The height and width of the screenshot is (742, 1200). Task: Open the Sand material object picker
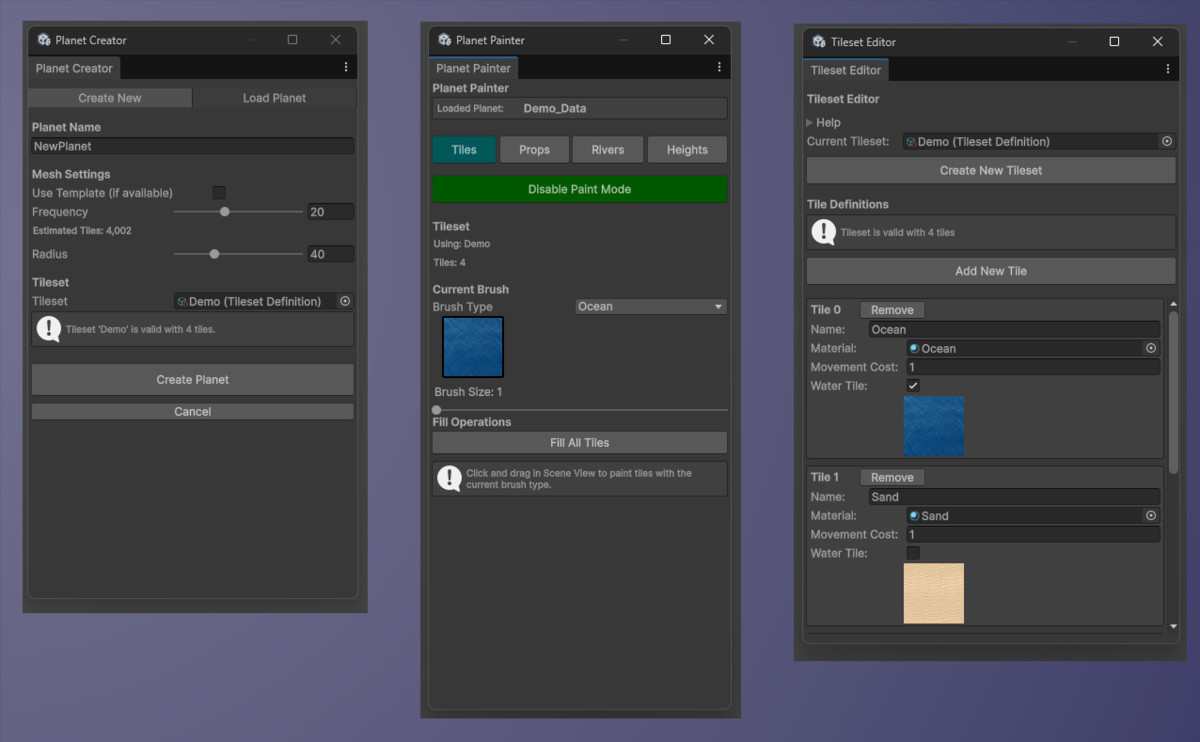coord(1151,515)
